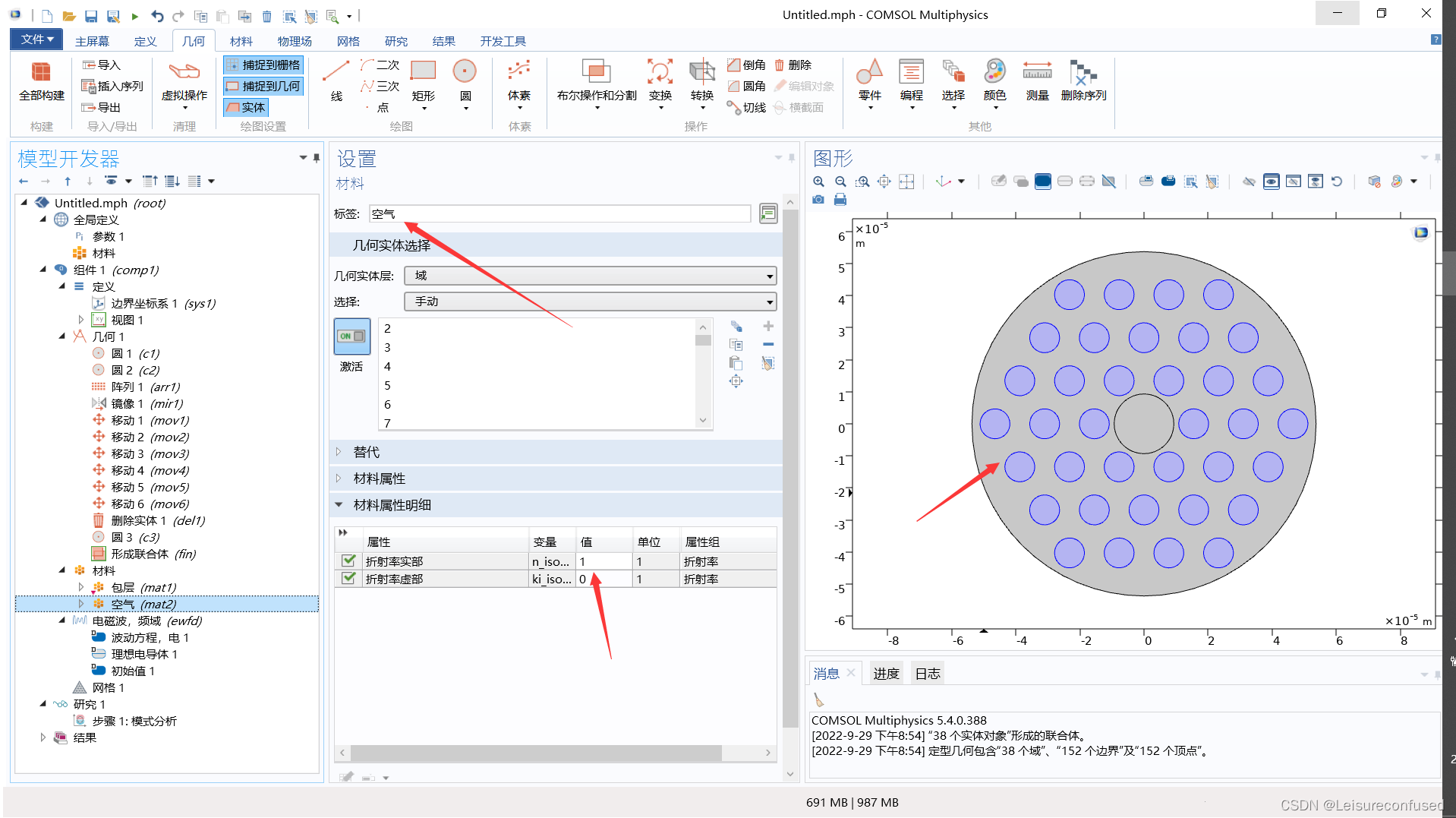Screen dimensions: 1456x818
Task: Expand the Results tree node
Action: (43, 737)
